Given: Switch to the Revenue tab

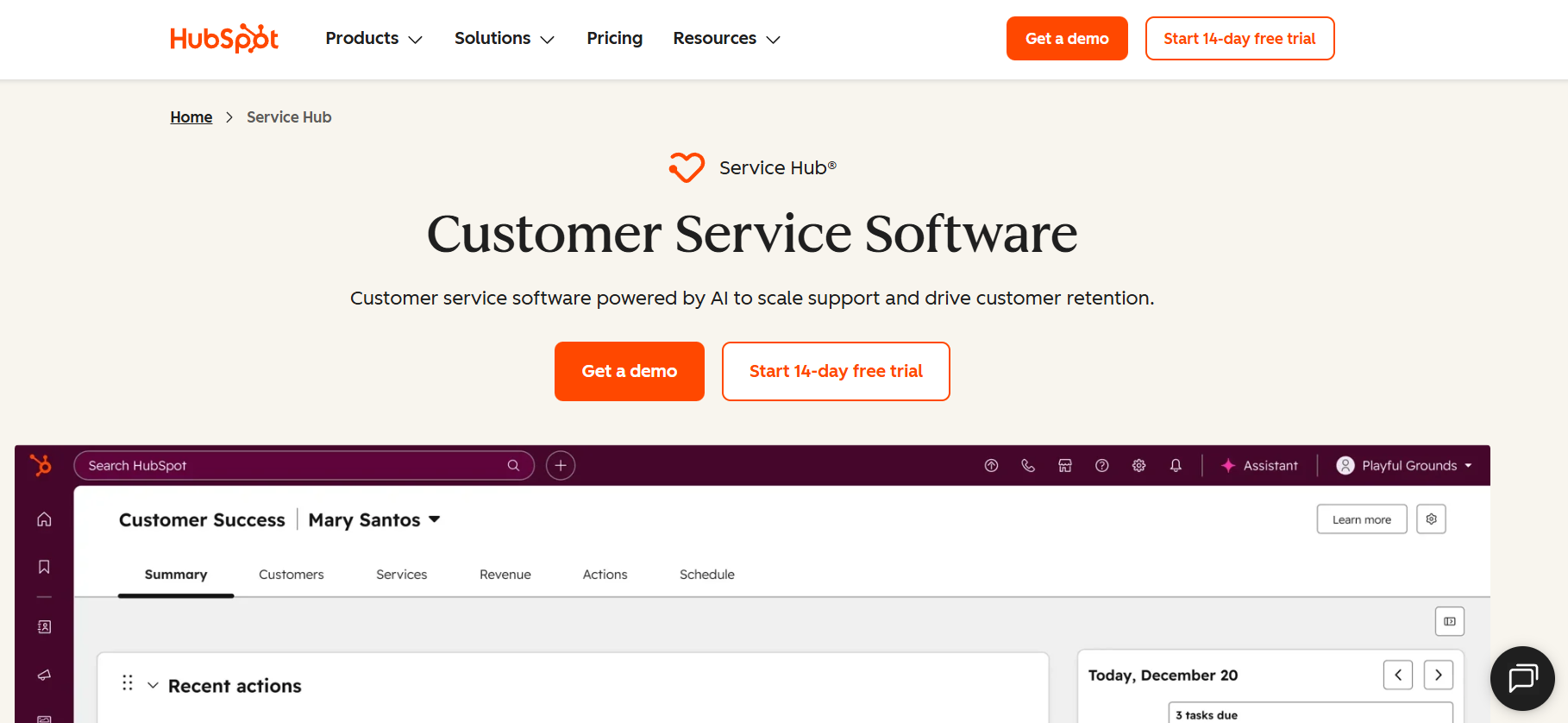Looking at the screenshot, I should point(505,575).
